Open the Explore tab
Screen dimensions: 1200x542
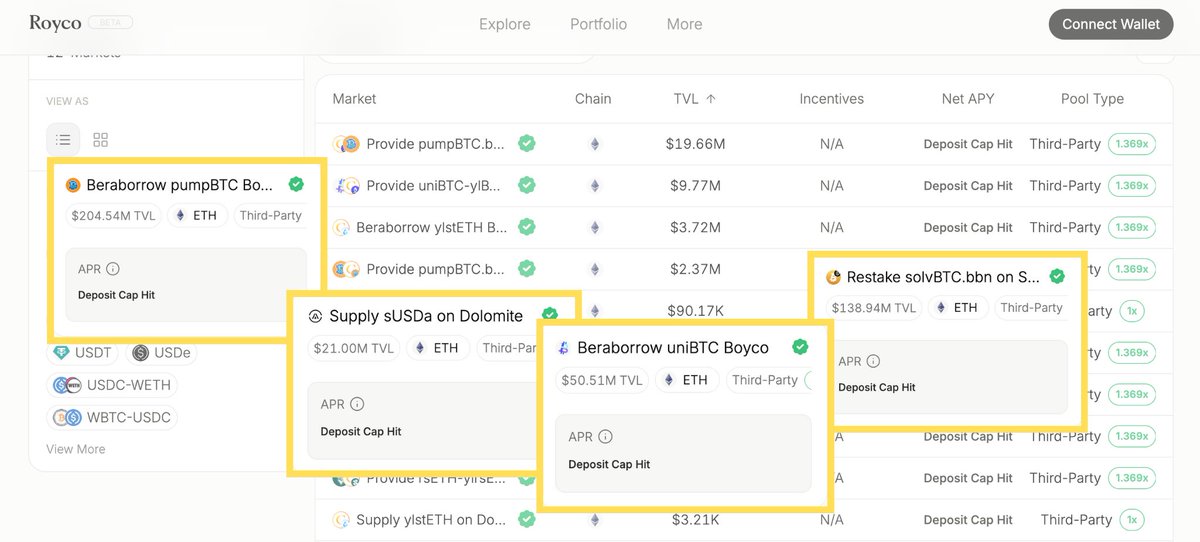pyautogui.click(x=505, y=24)
